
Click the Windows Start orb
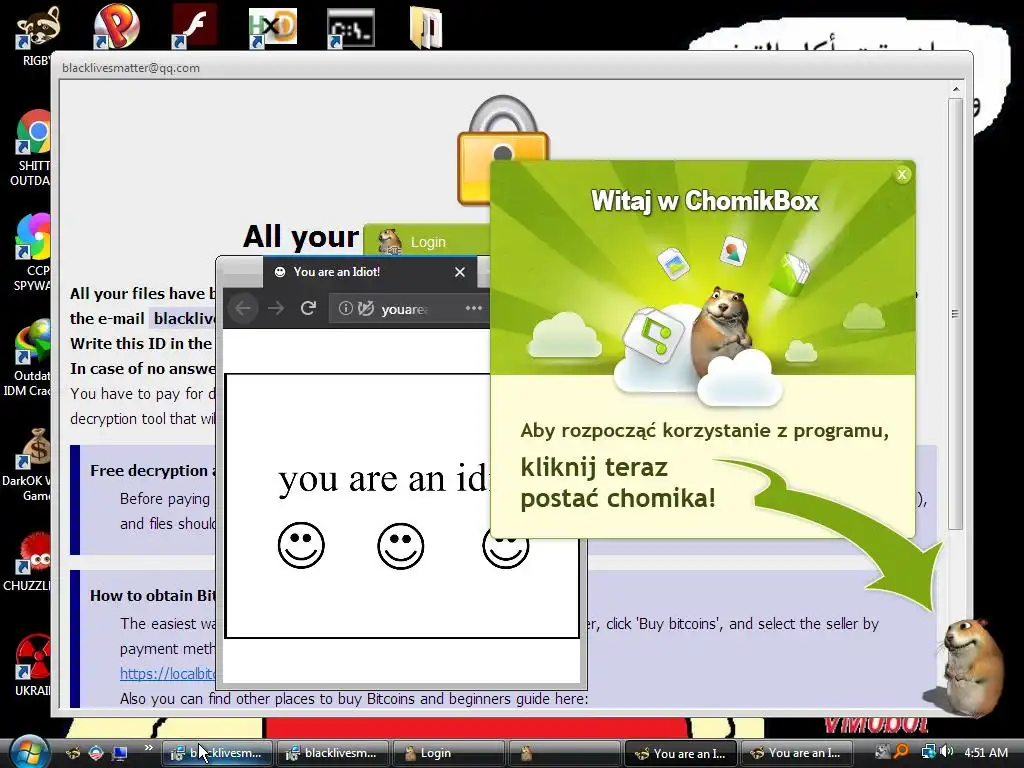pos(29,751)
